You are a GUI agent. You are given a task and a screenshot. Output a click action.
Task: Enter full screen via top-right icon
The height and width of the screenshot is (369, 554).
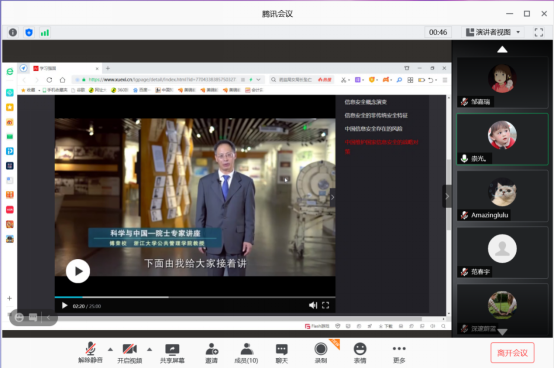(x=539, y=33)
